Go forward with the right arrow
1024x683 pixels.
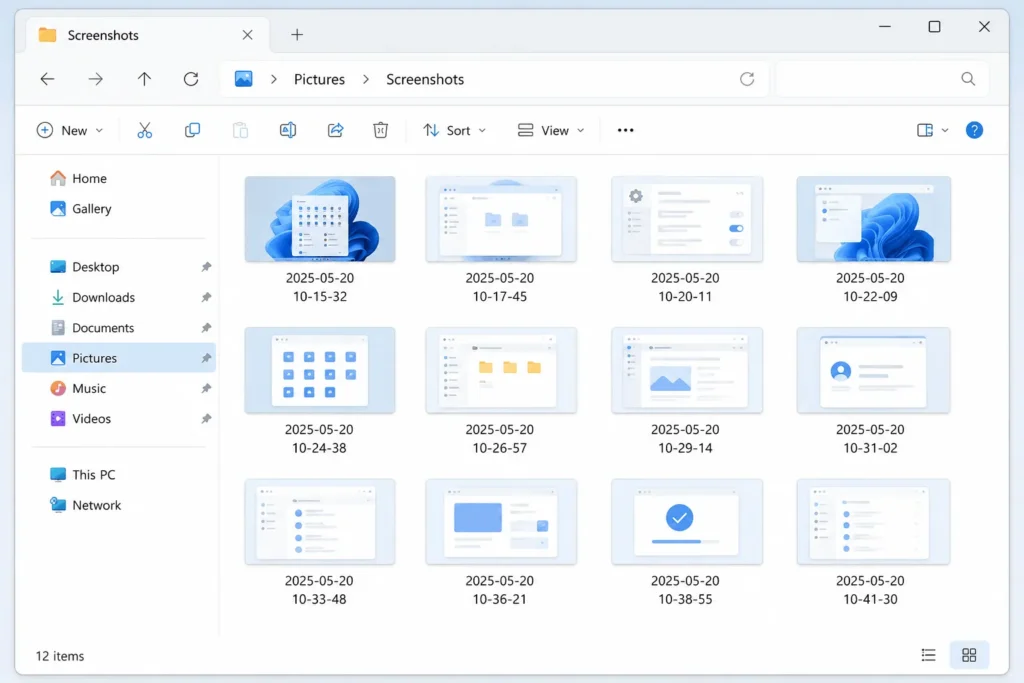95,79
